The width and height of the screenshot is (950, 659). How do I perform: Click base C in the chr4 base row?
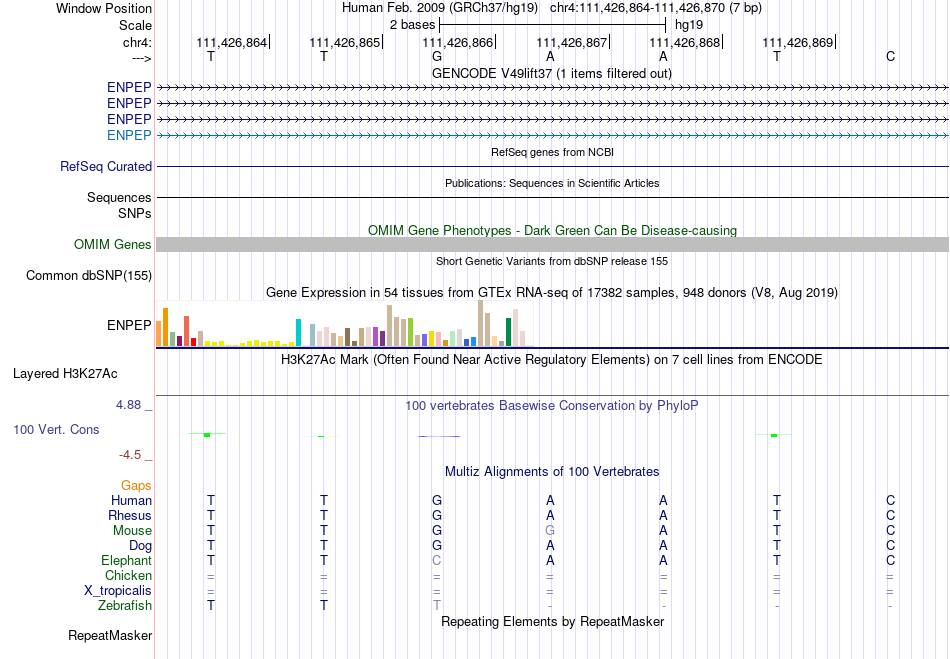[890, 56]
